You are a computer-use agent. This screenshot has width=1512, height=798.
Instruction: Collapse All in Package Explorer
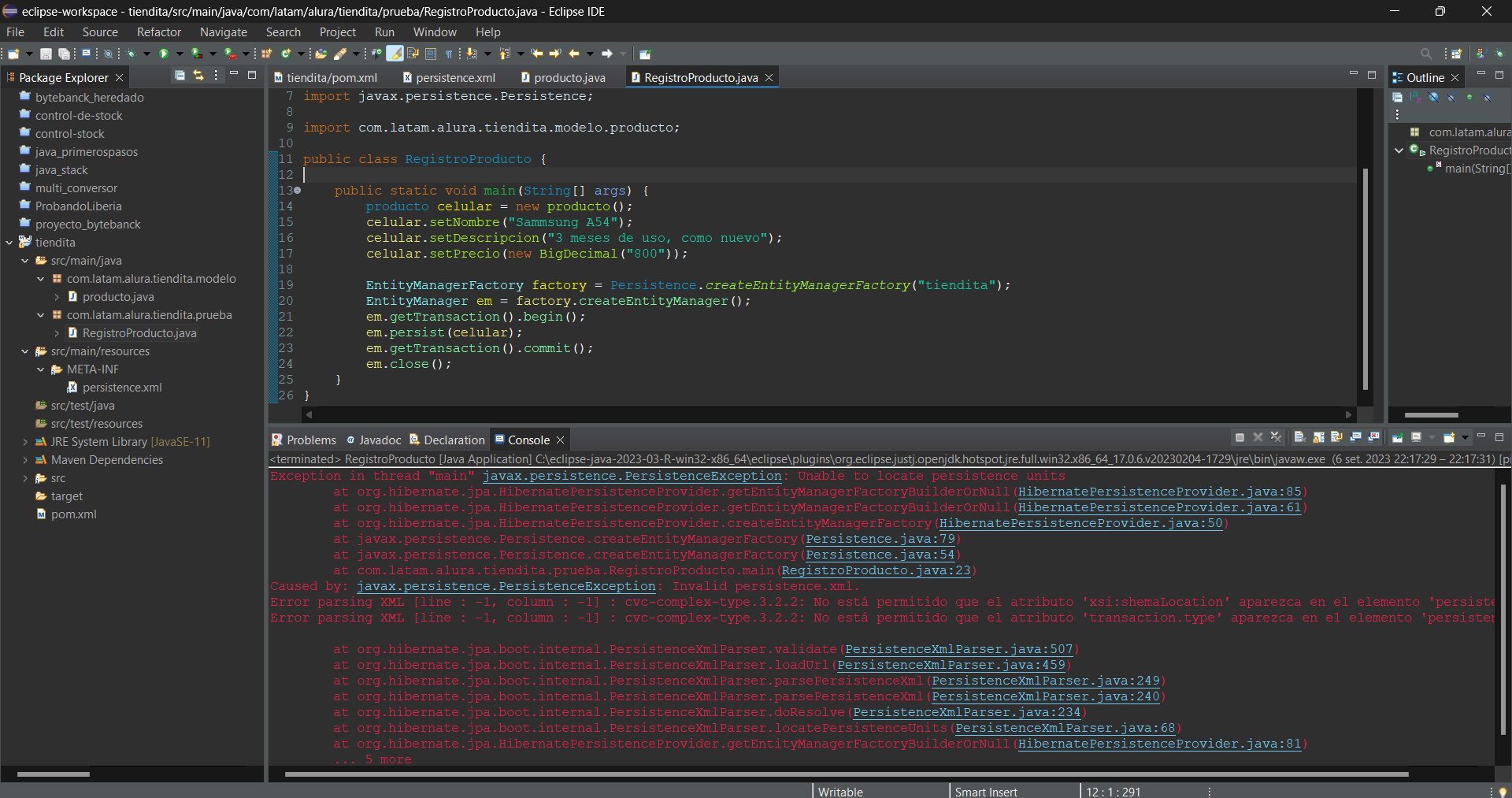[x=180, y=76]
